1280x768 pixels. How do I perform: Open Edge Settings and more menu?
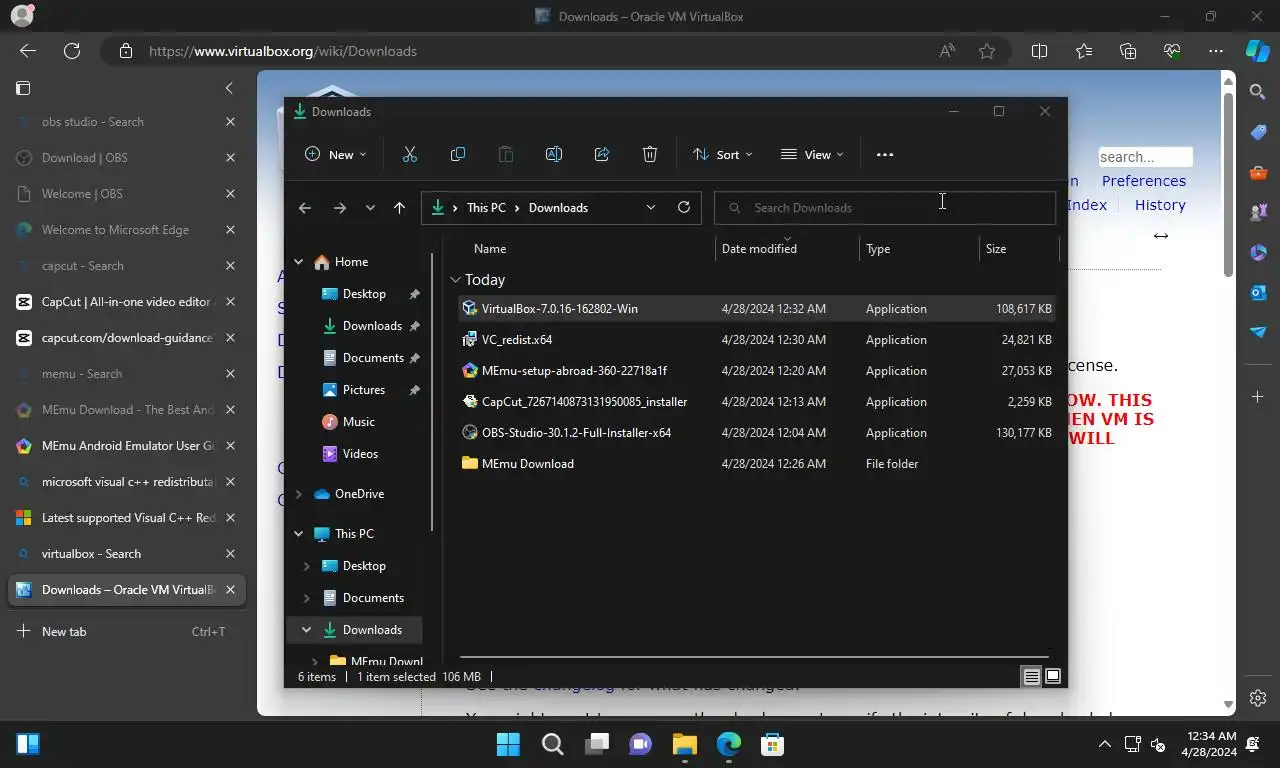click(1216, 51)
